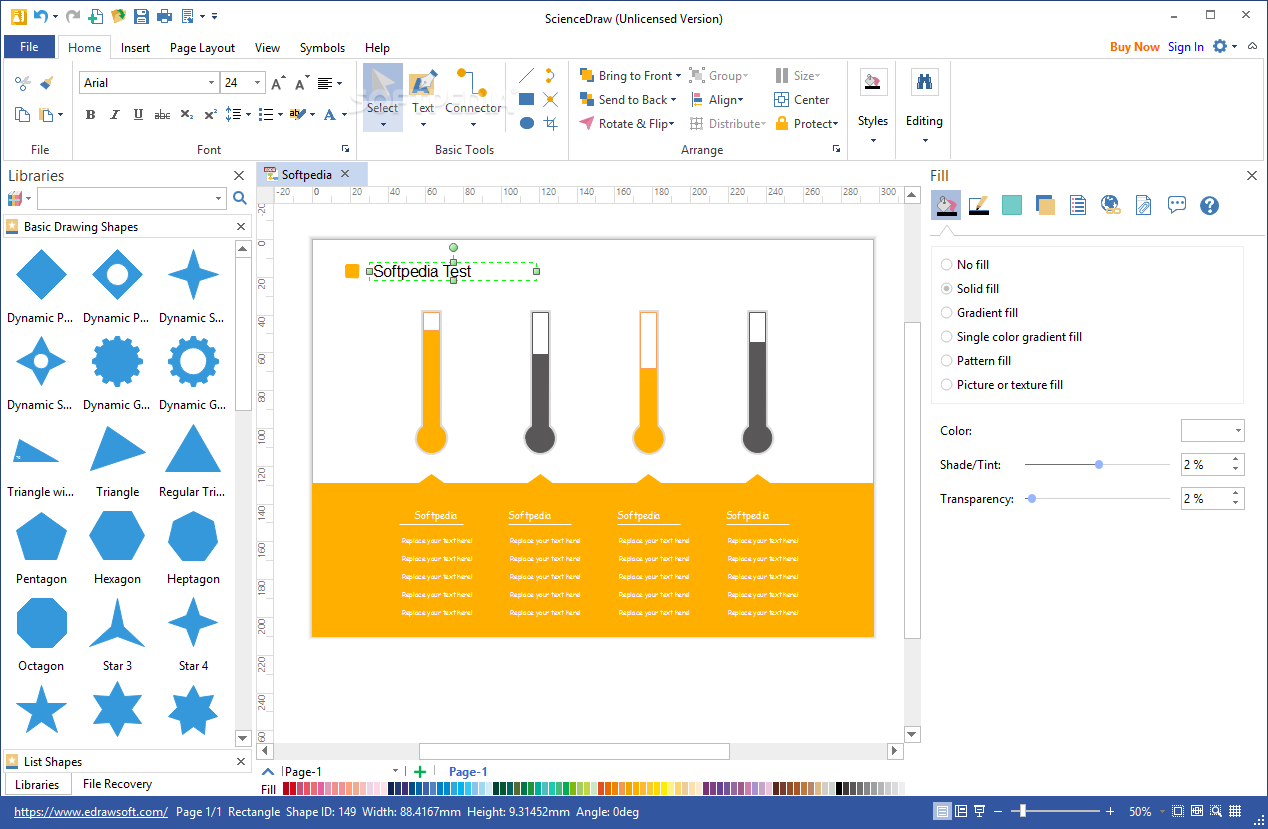
Task: Expand the Send to Back dropdown
Action: pos(674,100)
